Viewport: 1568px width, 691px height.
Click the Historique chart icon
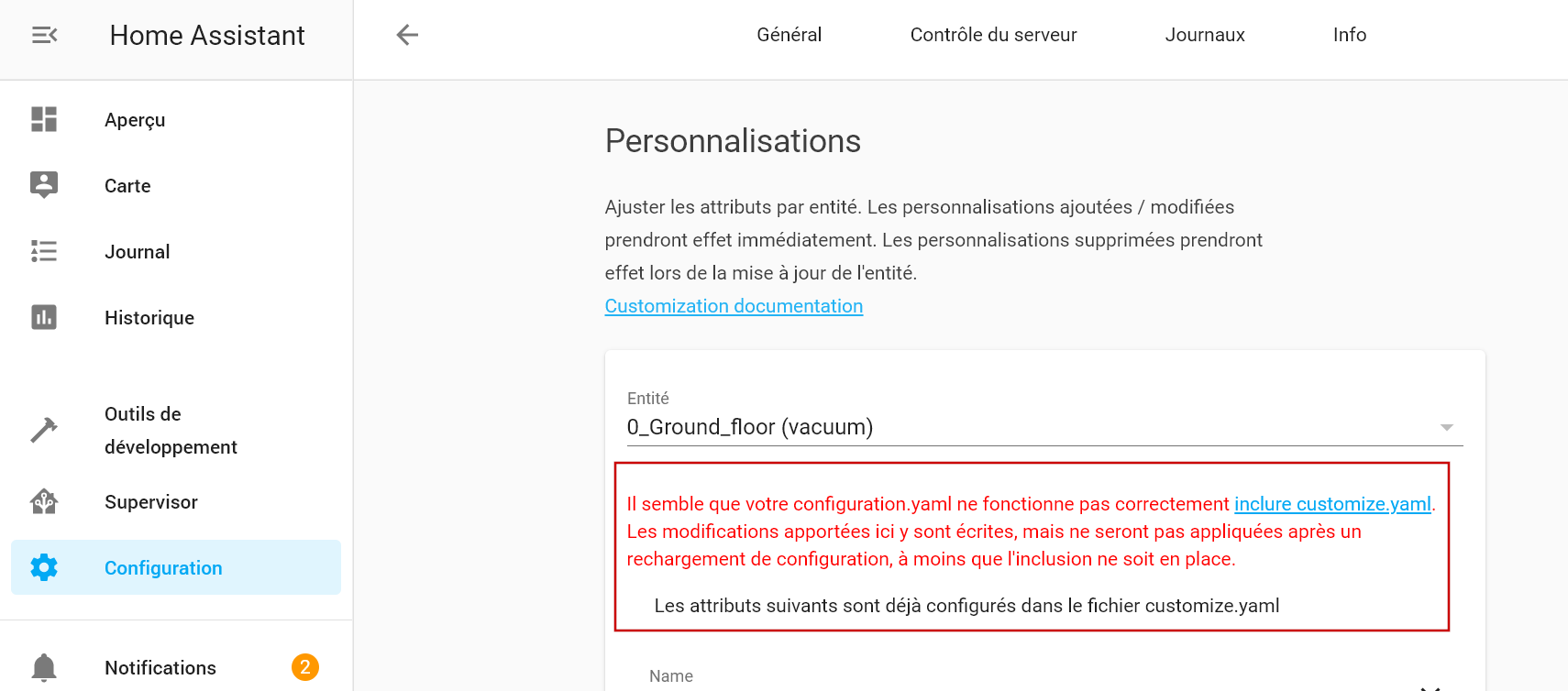click(x=44, y=317)
